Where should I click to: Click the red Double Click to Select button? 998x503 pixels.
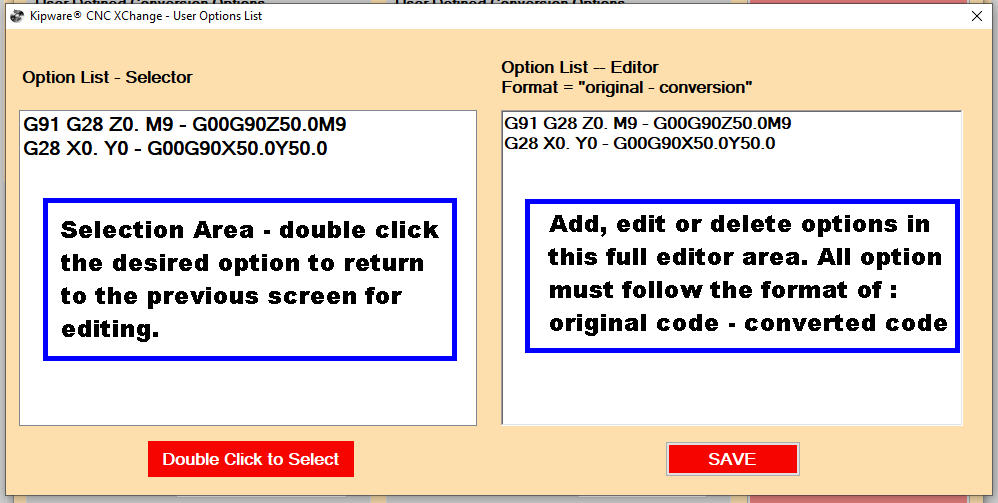coord(251,459)
